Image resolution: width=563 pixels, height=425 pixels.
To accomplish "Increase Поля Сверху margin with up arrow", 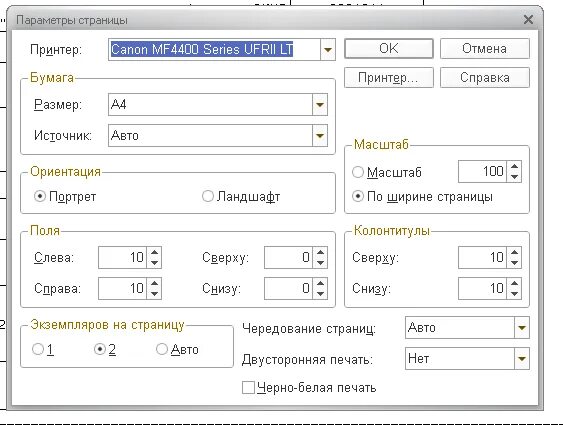I will coord(320,252).
